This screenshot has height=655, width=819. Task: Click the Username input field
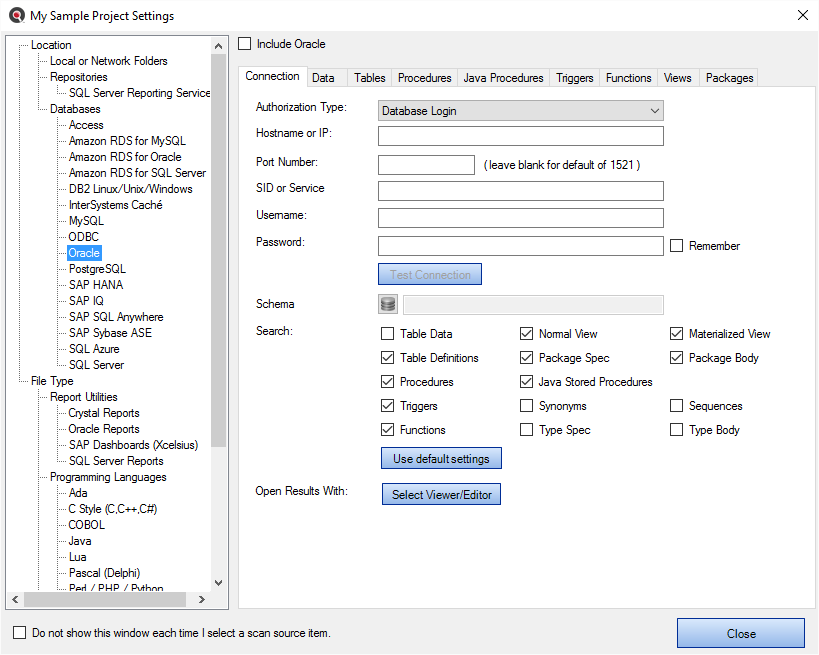(521, 218)
